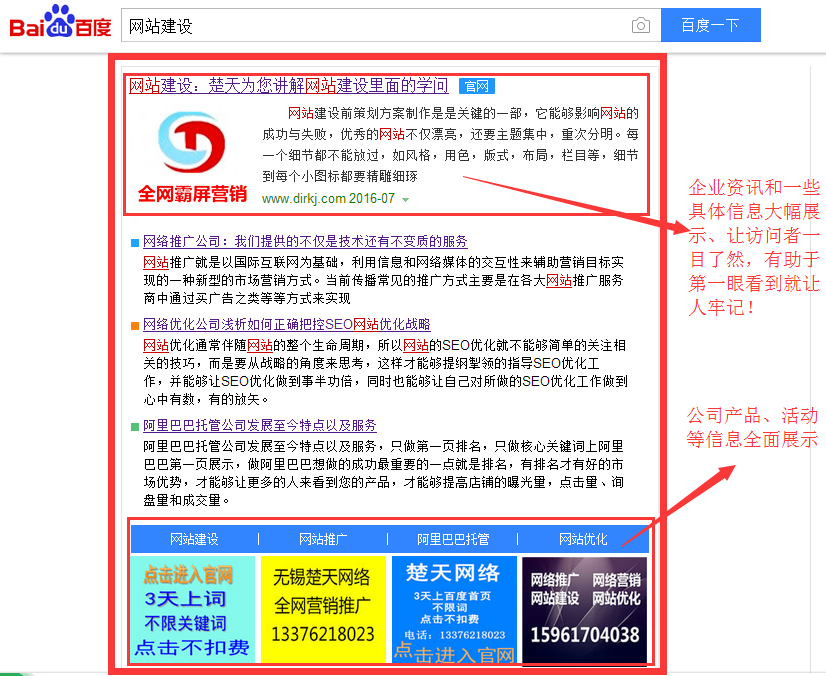Image resolution: width=826 pixels, height=676 pixels.
Task: Click the 官网 badge next to title
Action: [477, 86]
